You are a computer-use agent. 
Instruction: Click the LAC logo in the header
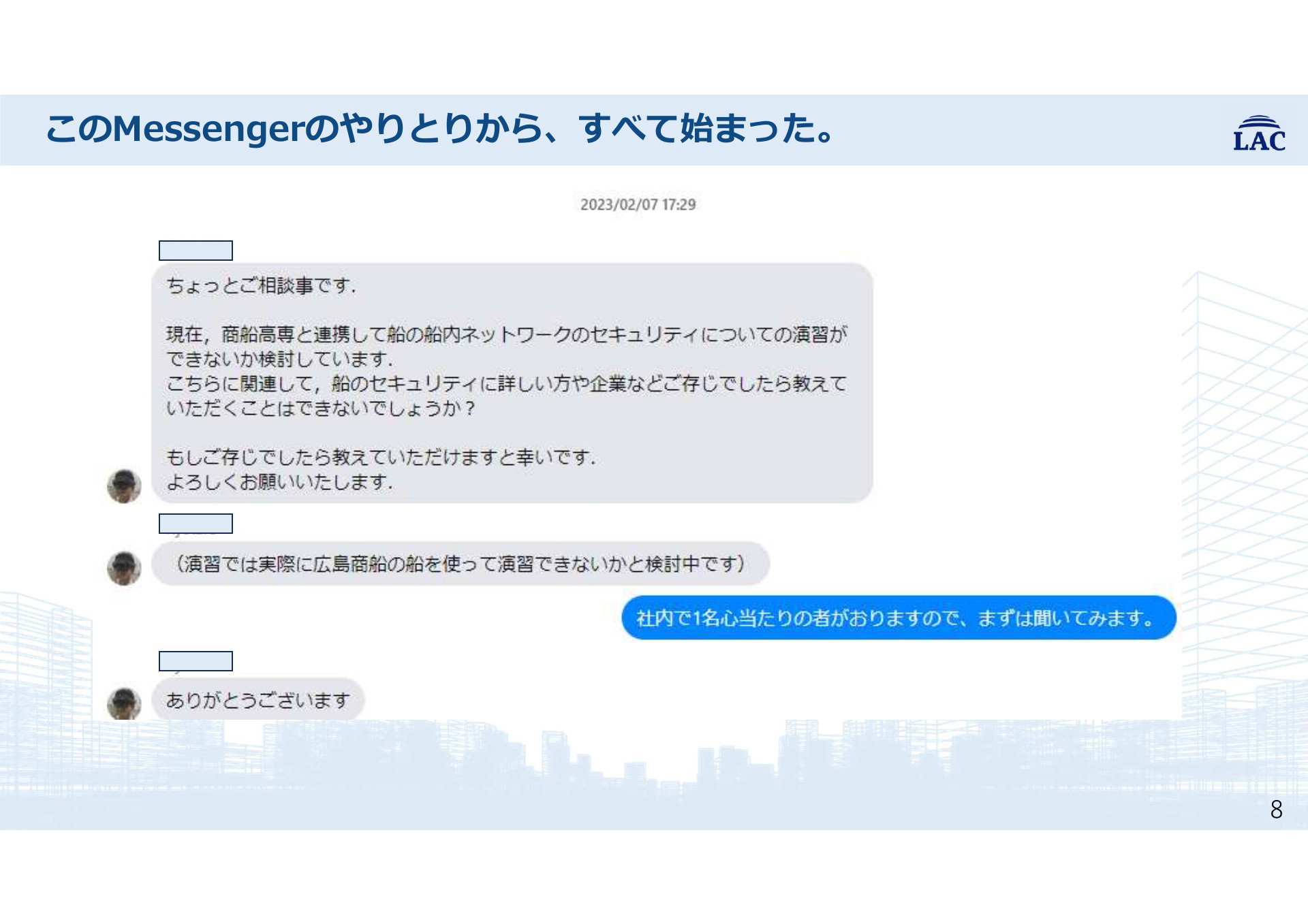[1259, 133]
